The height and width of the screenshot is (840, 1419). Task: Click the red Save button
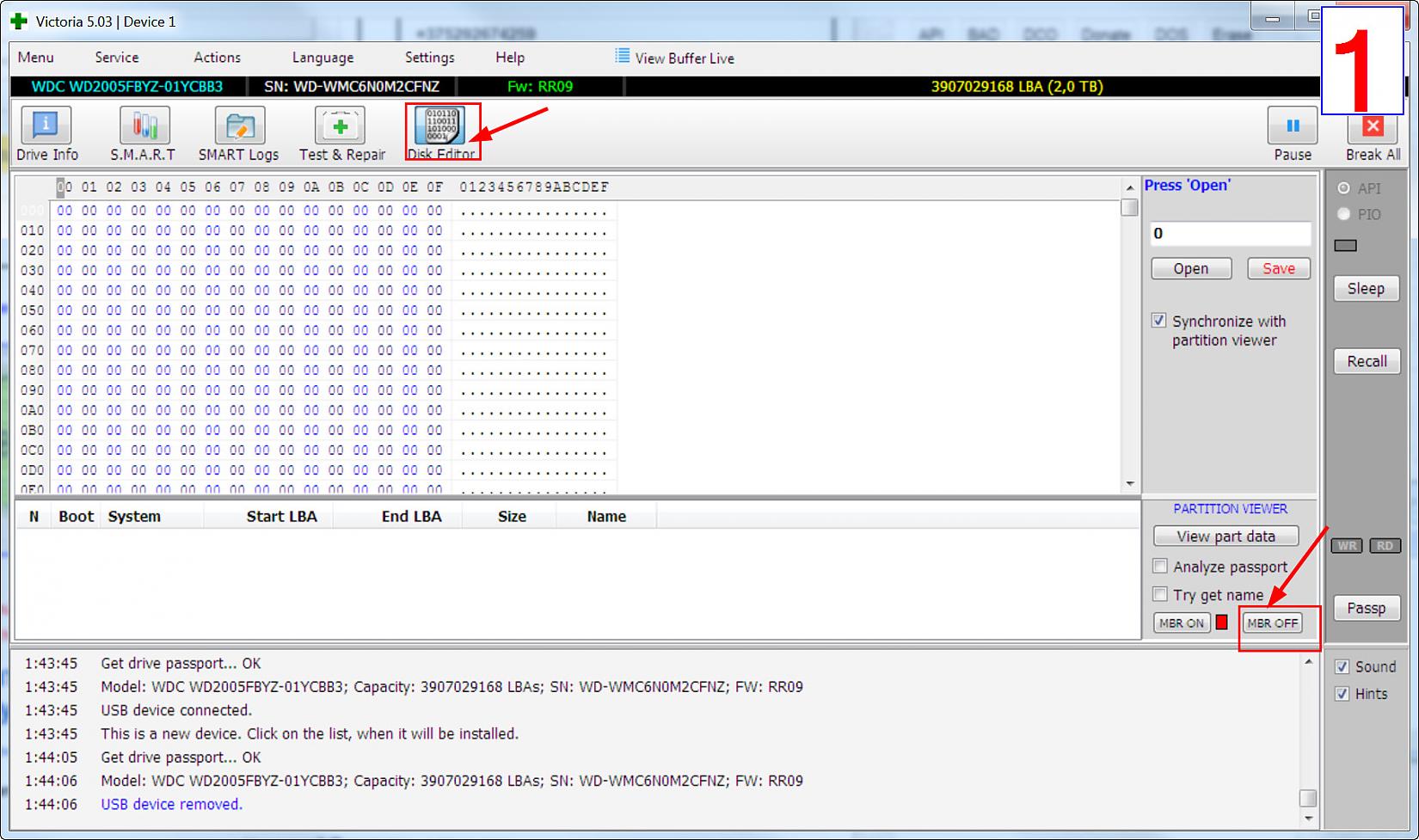pyautogui.click(x=1279, y=268)
